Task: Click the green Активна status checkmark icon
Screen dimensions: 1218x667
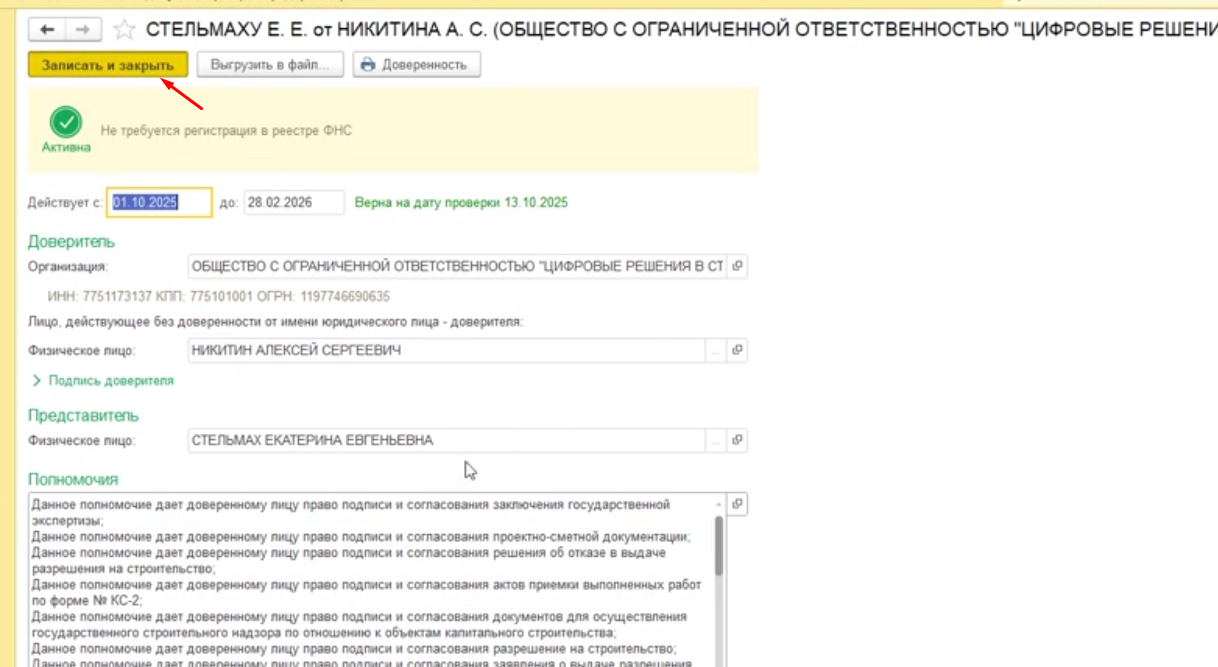Action: [x=66, y=122]
